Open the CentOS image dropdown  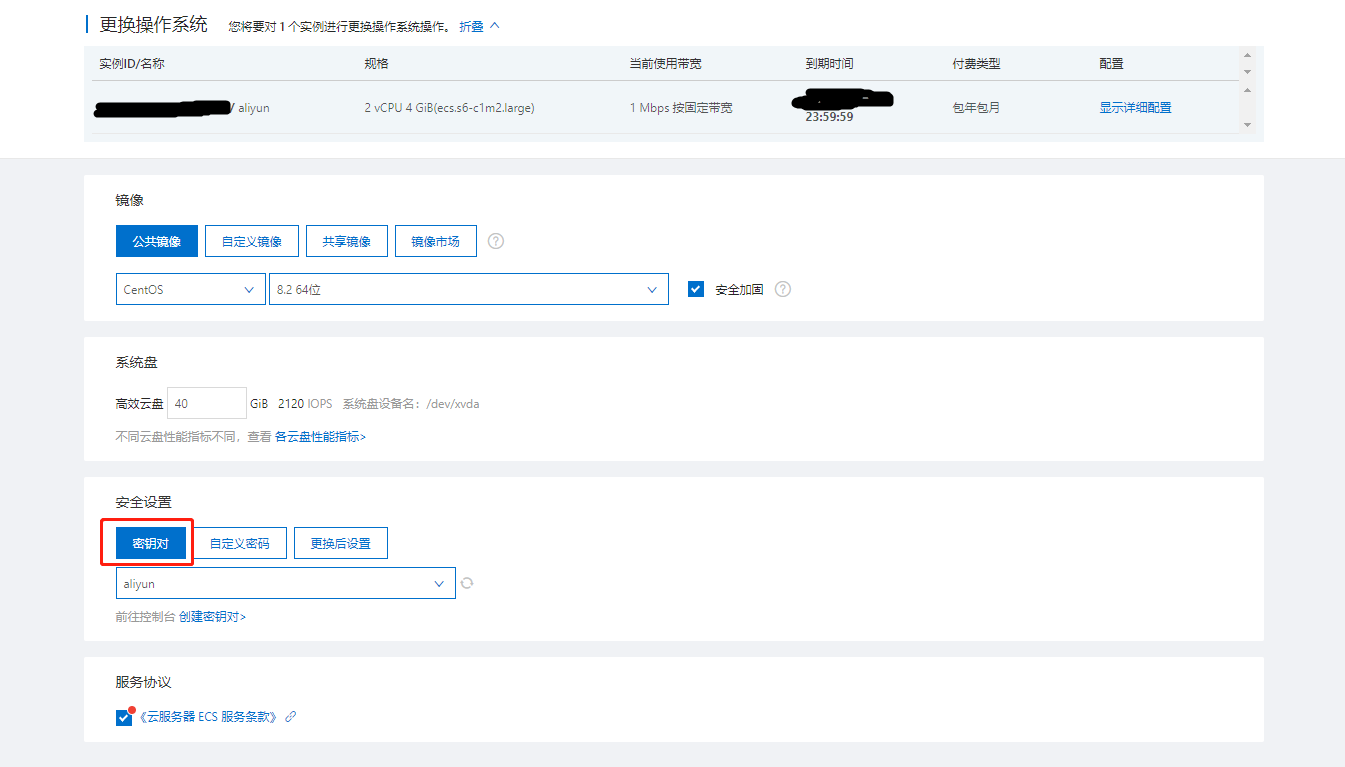click(x=191, y=289)
